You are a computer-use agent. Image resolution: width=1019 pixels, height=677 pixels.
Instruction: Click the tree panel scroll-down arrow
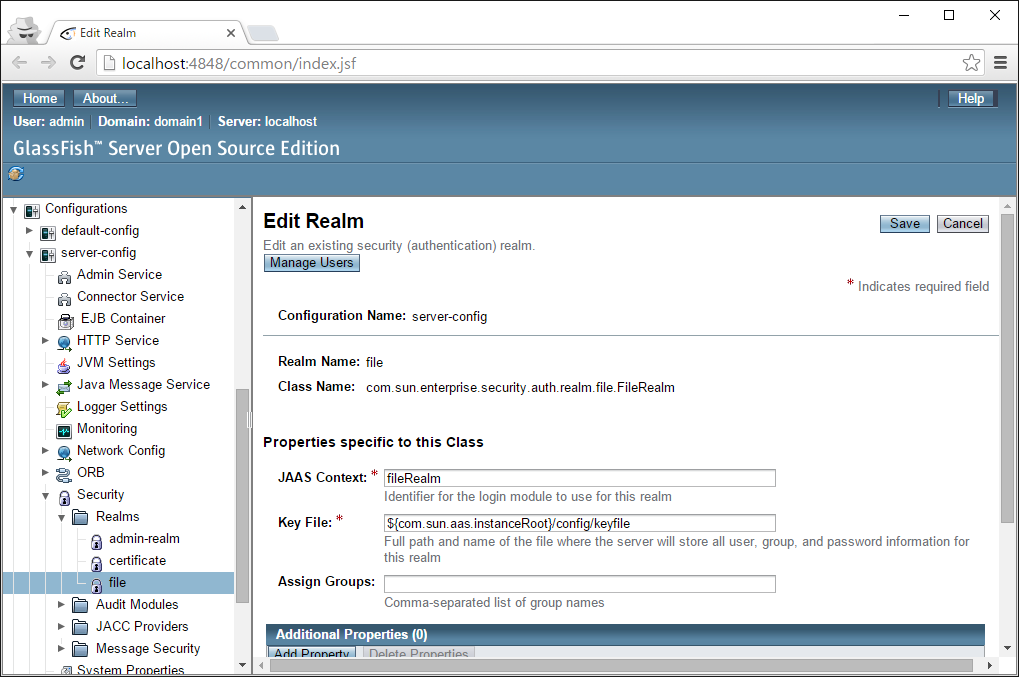click(242, 665)
